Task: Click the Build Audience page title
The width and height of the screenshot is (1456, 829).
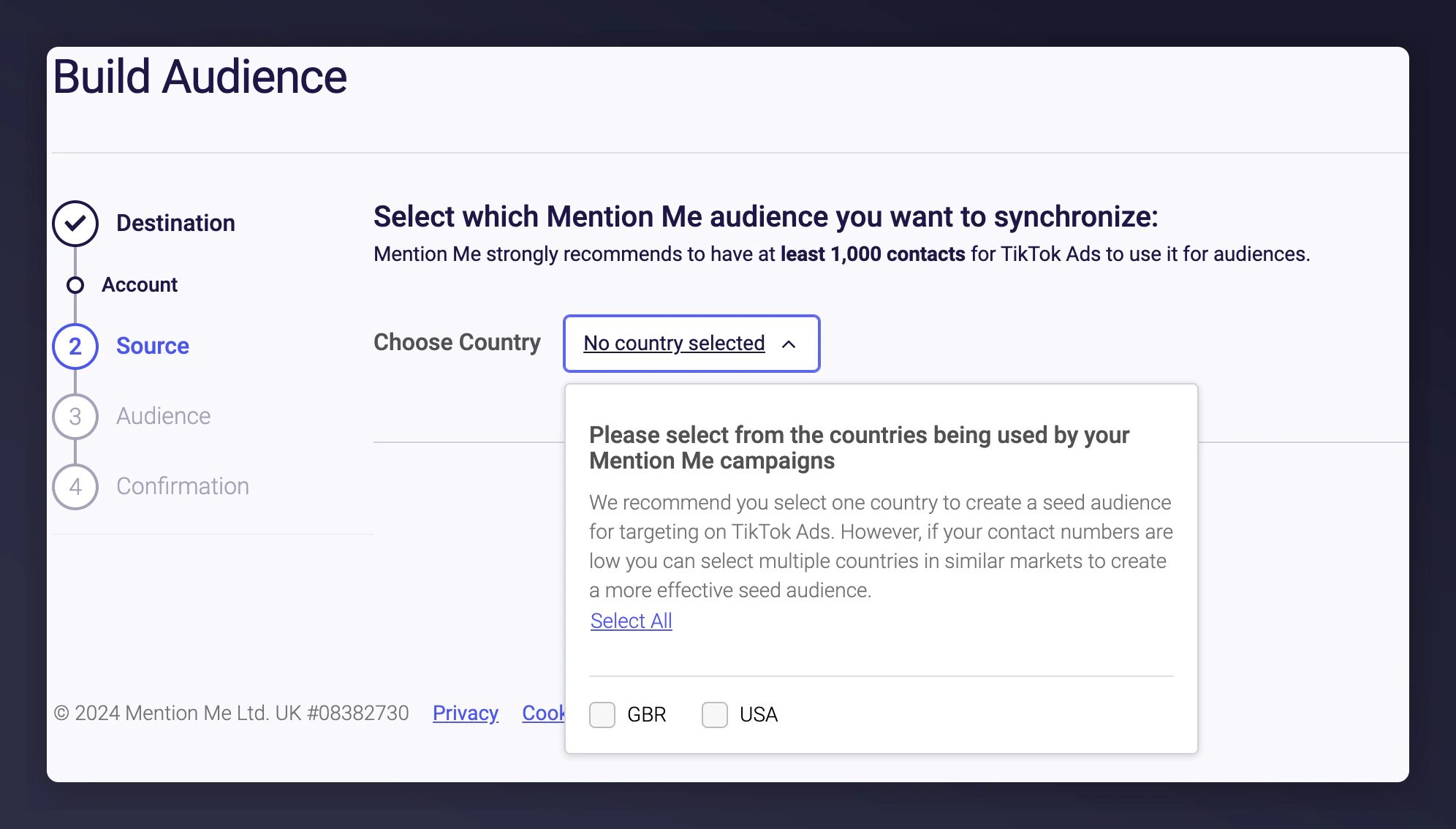Action: click(x=200, y=77)
